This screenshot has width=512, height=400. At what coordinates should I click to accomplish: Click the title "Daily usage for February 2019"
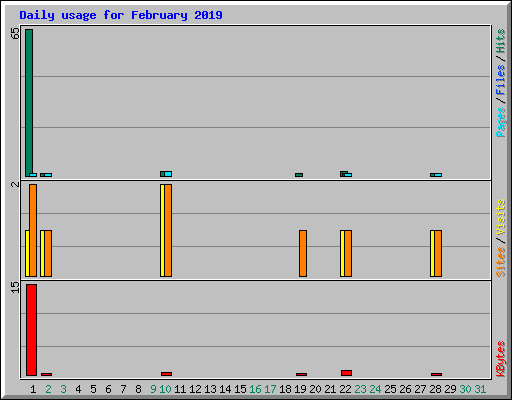pos(121,15)
